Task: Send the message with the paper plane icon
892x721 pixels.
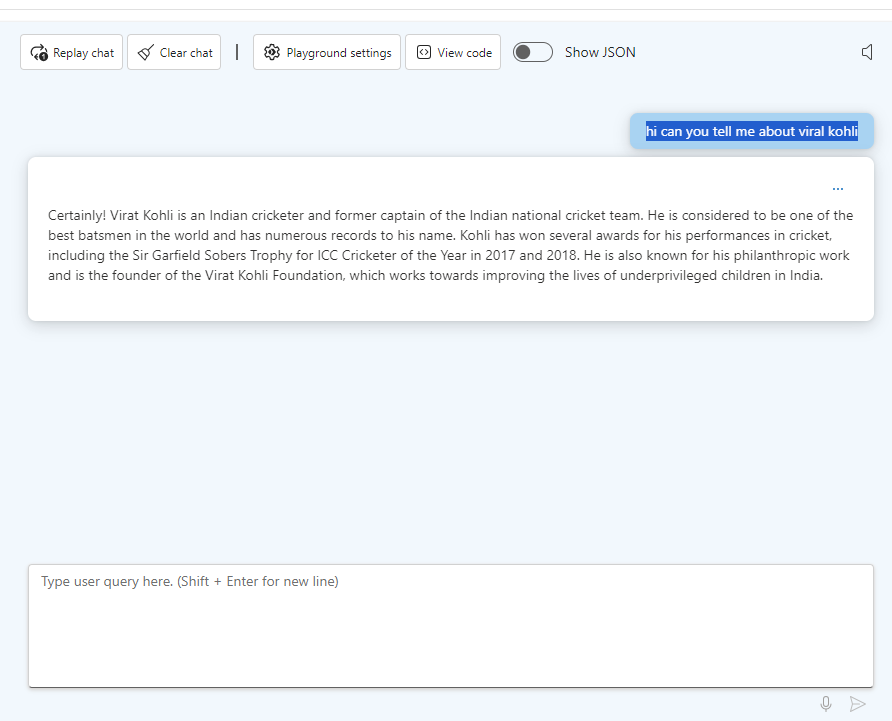Action: [857, 704]
